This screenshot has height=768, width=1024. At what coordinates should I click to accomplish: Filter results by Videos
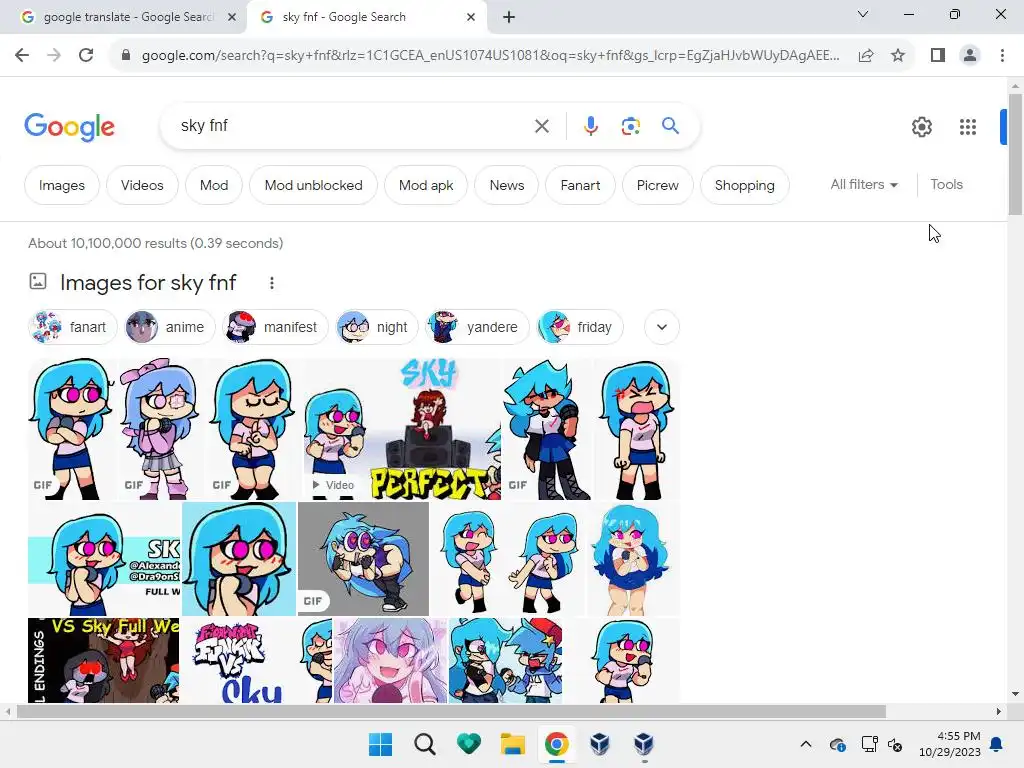click(142, 185)
